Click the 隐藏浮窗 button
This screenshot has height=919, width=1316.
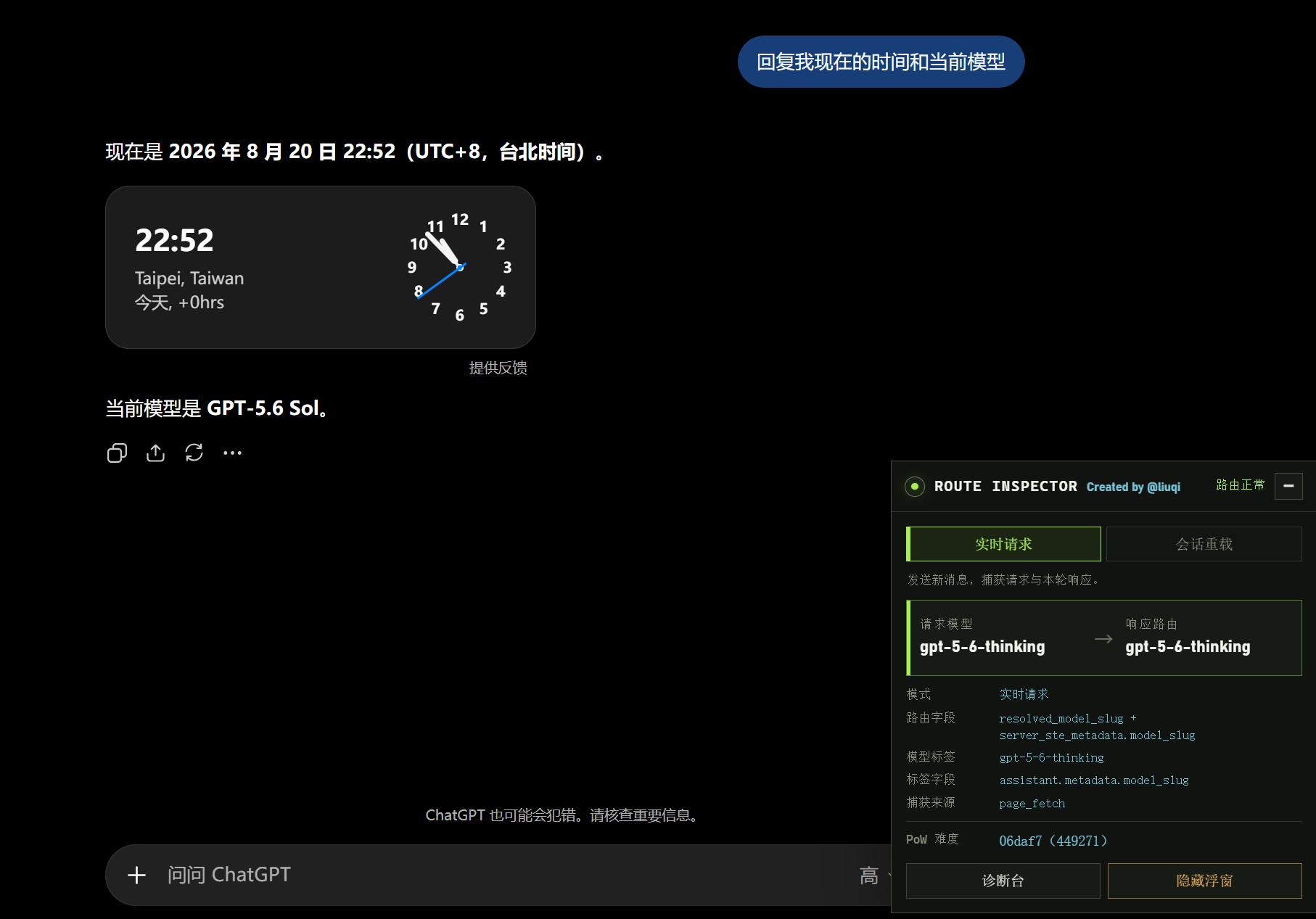[1204, 881]
